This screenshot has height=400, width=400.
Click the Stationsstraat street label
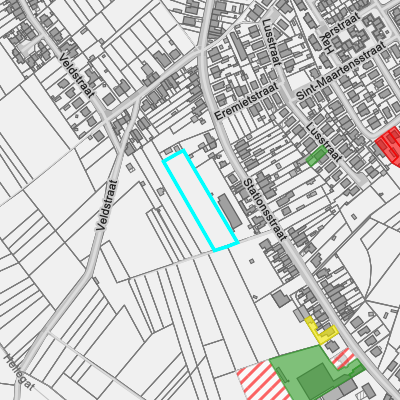pos(265,210)
